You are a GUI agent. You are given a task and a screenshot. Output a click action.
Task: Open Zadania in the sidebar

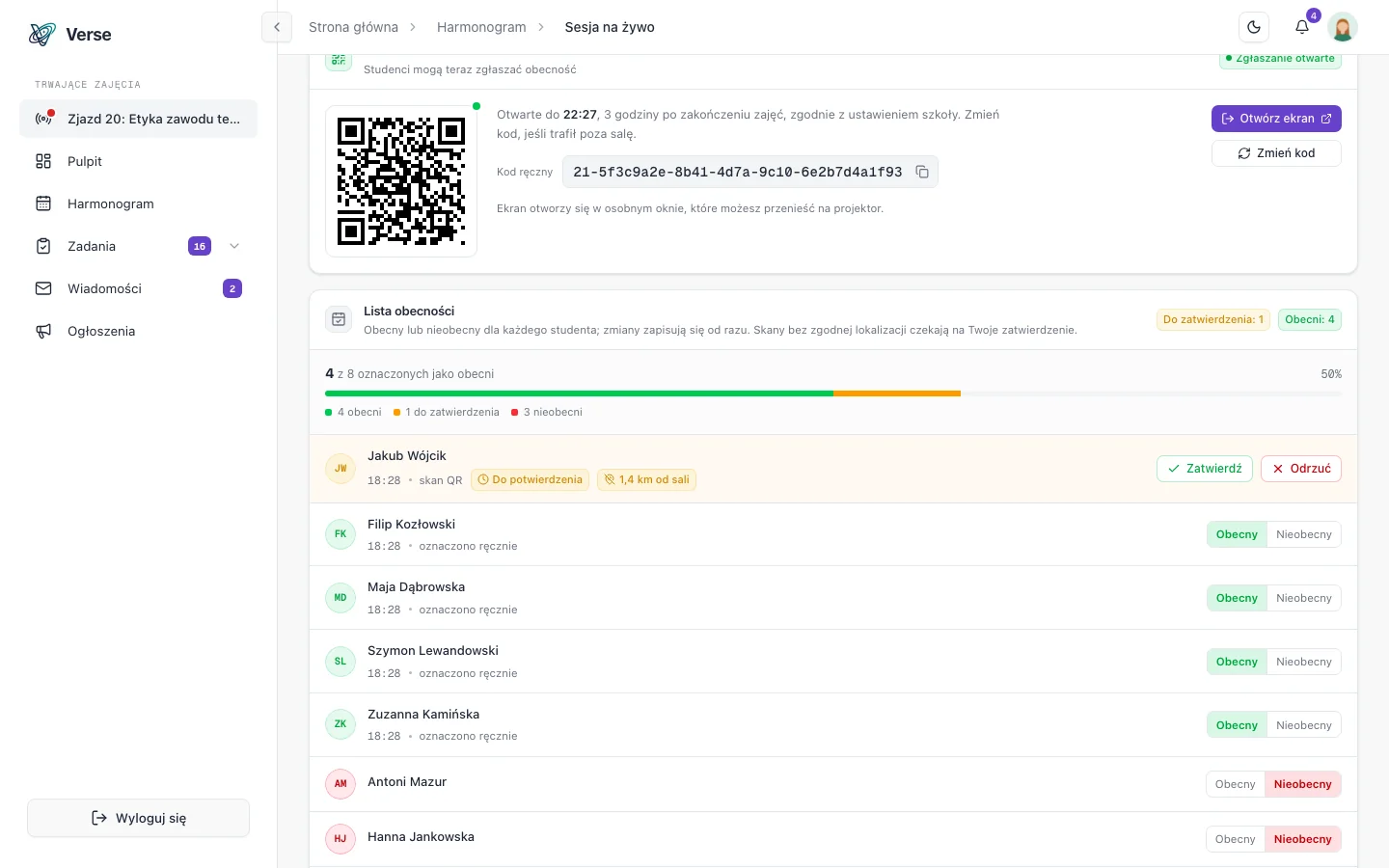pos(138,246)
